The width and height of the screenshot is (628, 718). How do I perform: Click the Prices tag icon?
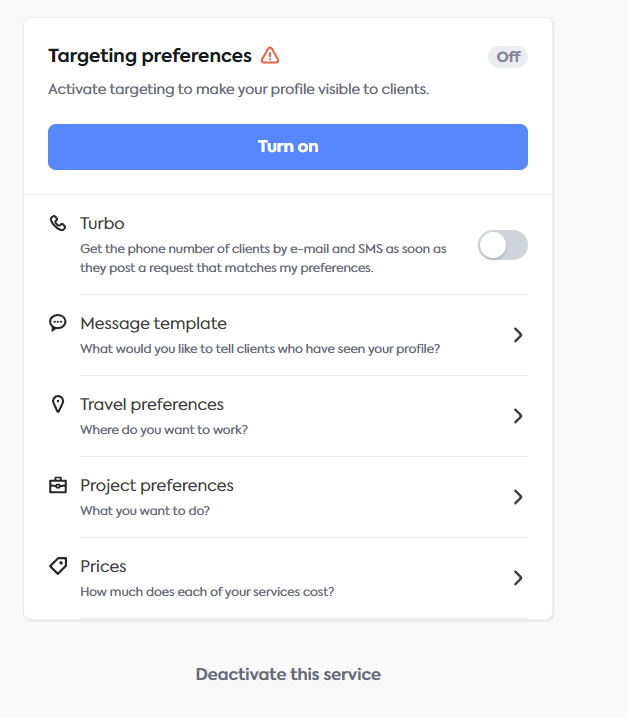coord(58,566)
